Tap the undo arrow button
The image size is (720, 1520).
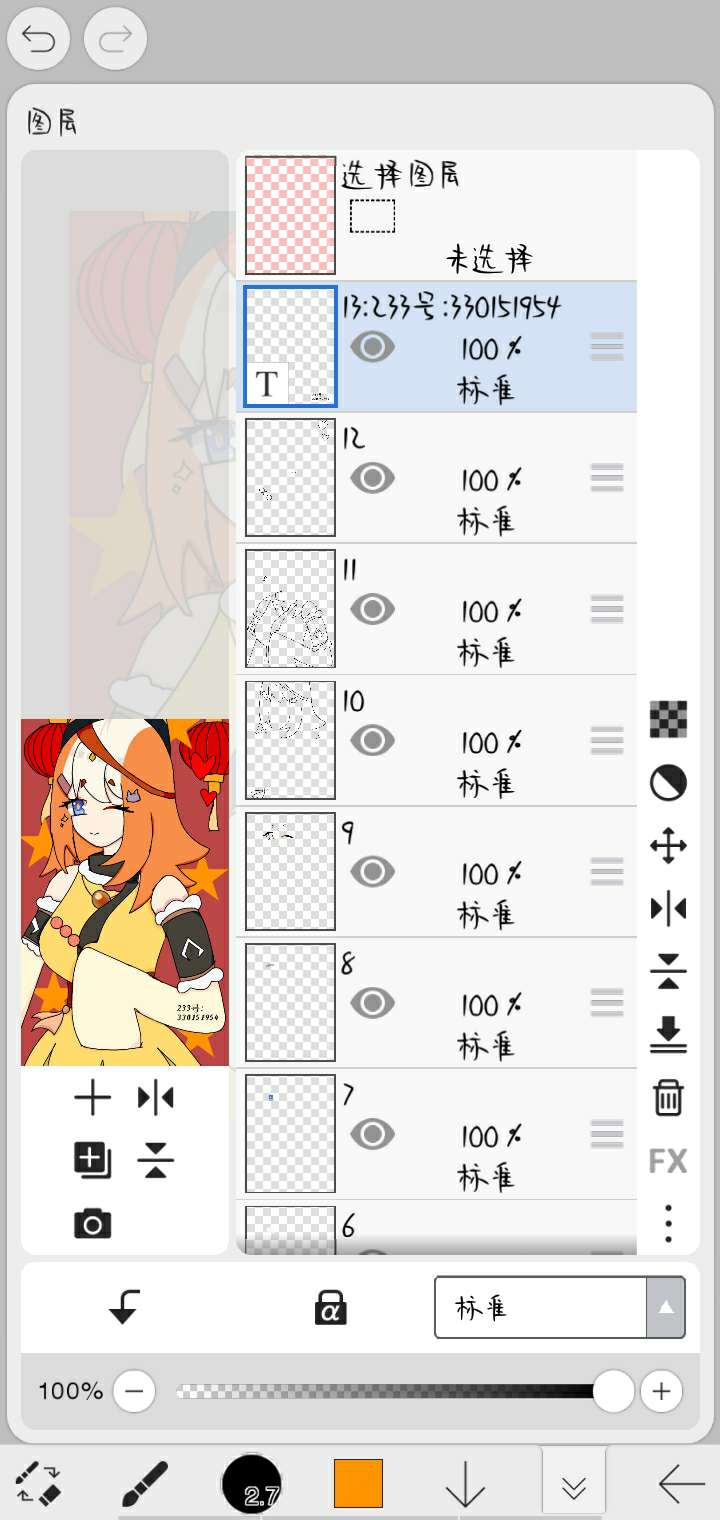coord(38,39)
